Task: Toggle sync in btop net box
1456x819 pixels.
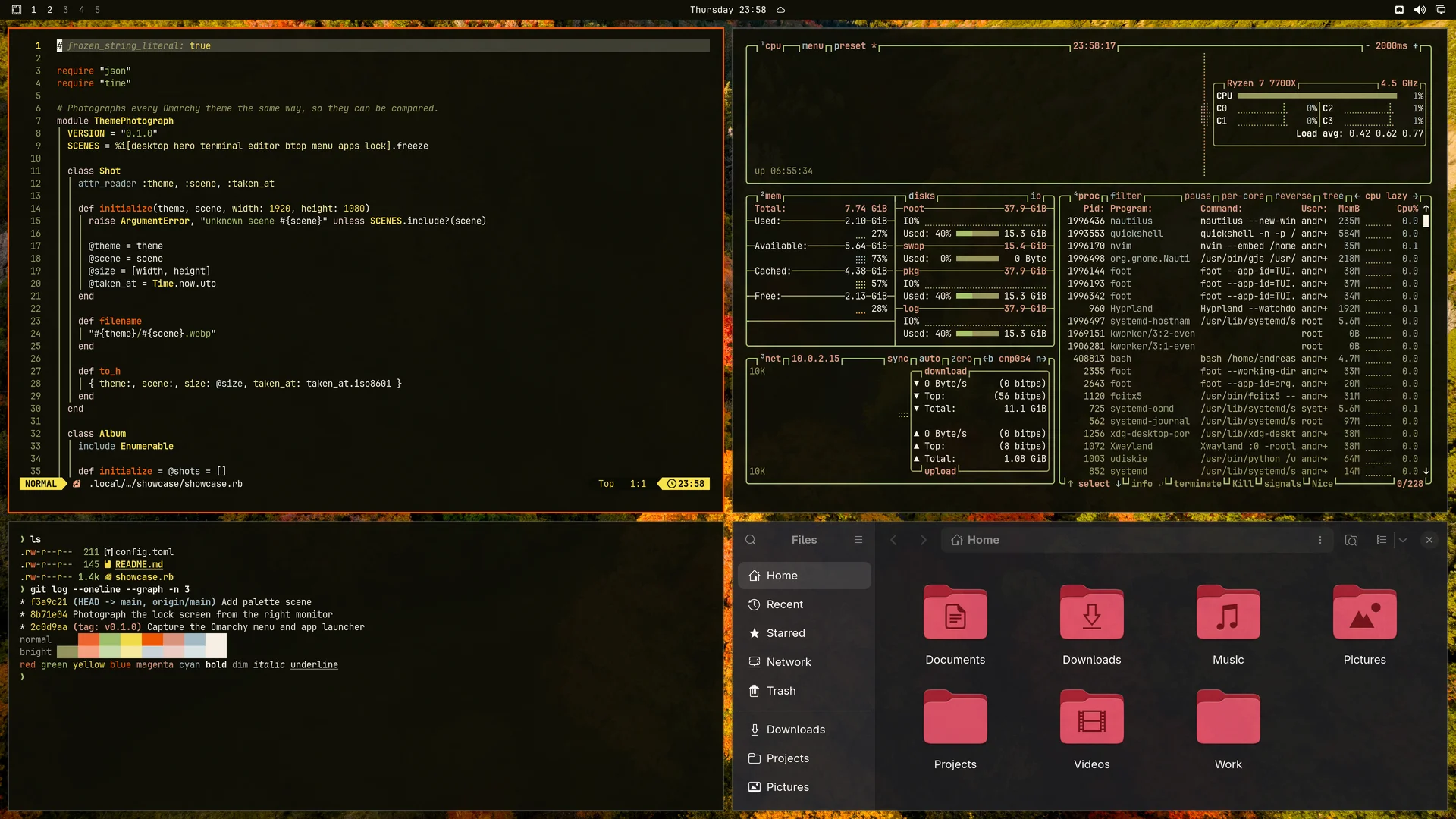Action: (898, 359)
